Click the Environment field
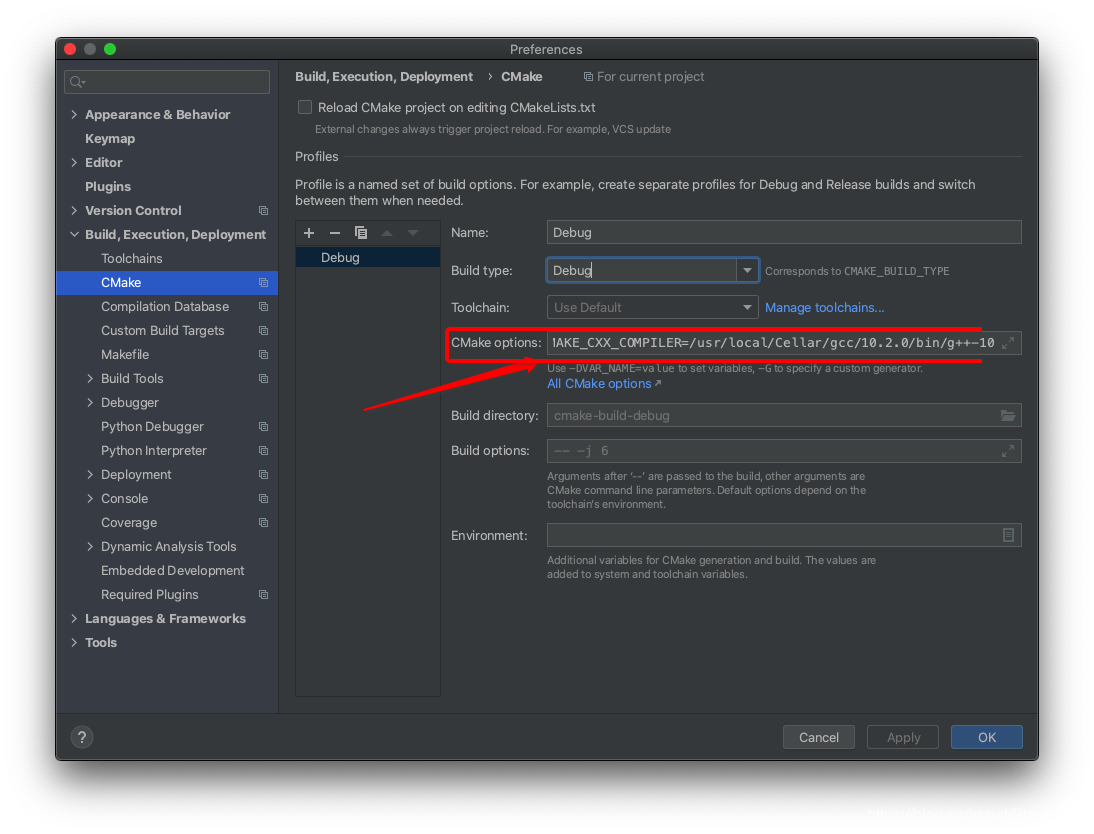 [784, 535]
